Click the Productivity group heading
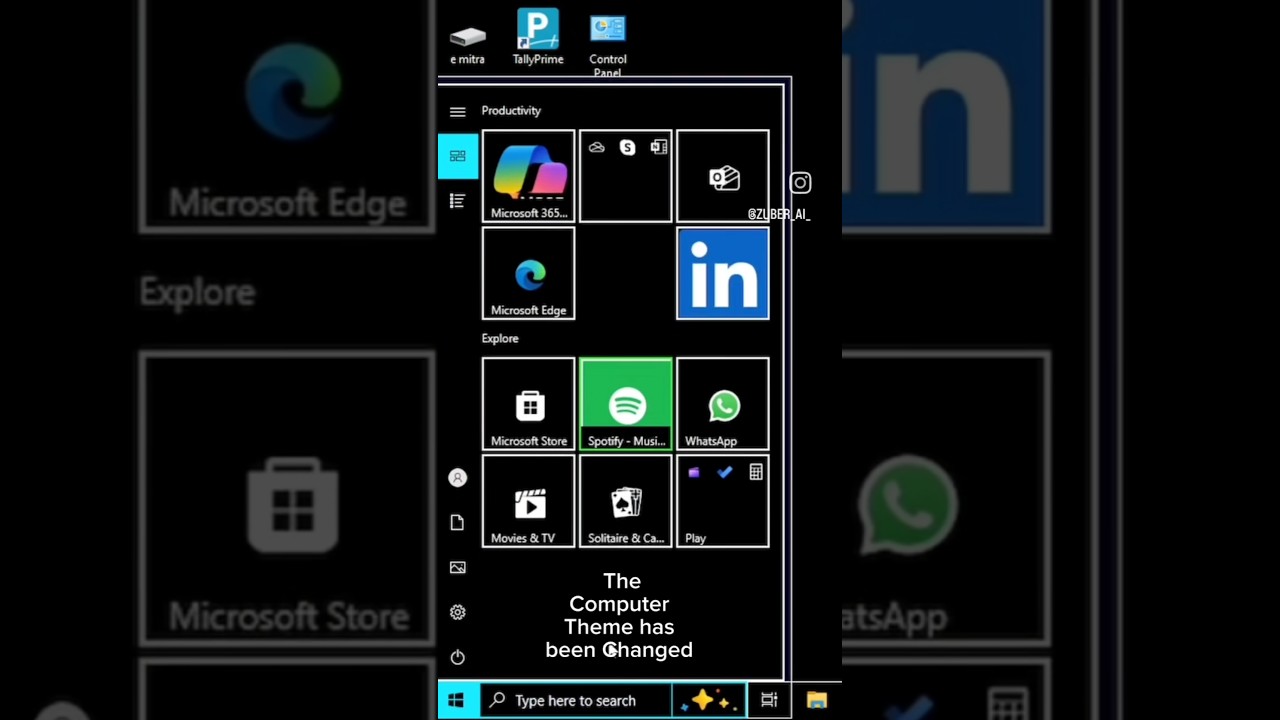 tap(511, 111)
